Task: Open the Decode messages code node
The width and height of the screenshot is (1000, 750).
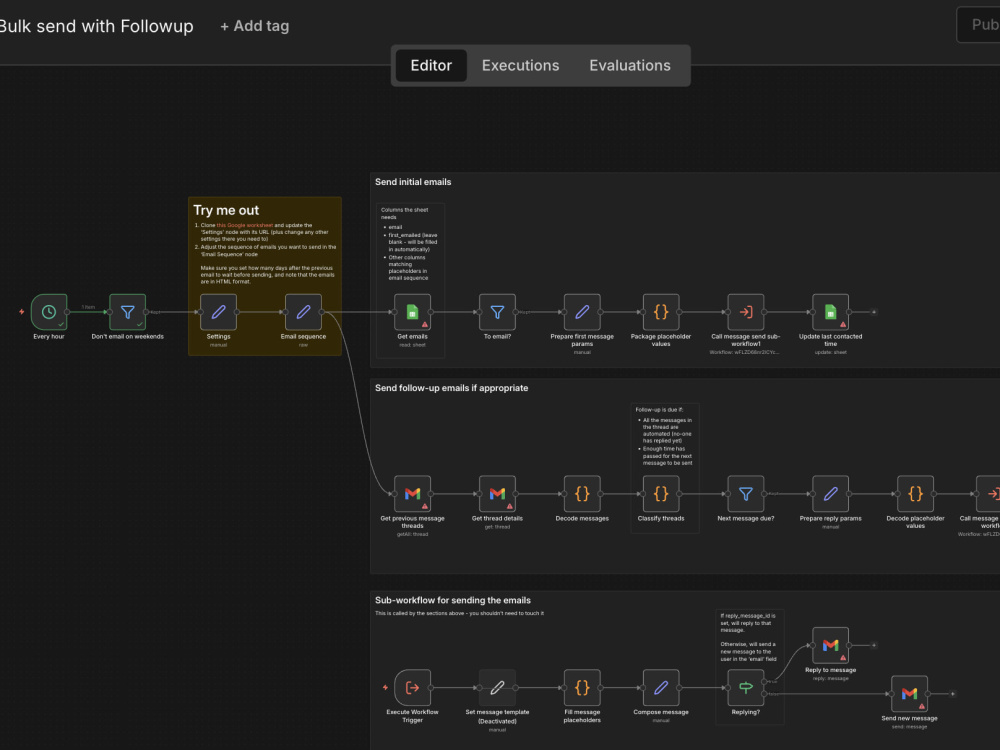Action: tap(582, 494)
